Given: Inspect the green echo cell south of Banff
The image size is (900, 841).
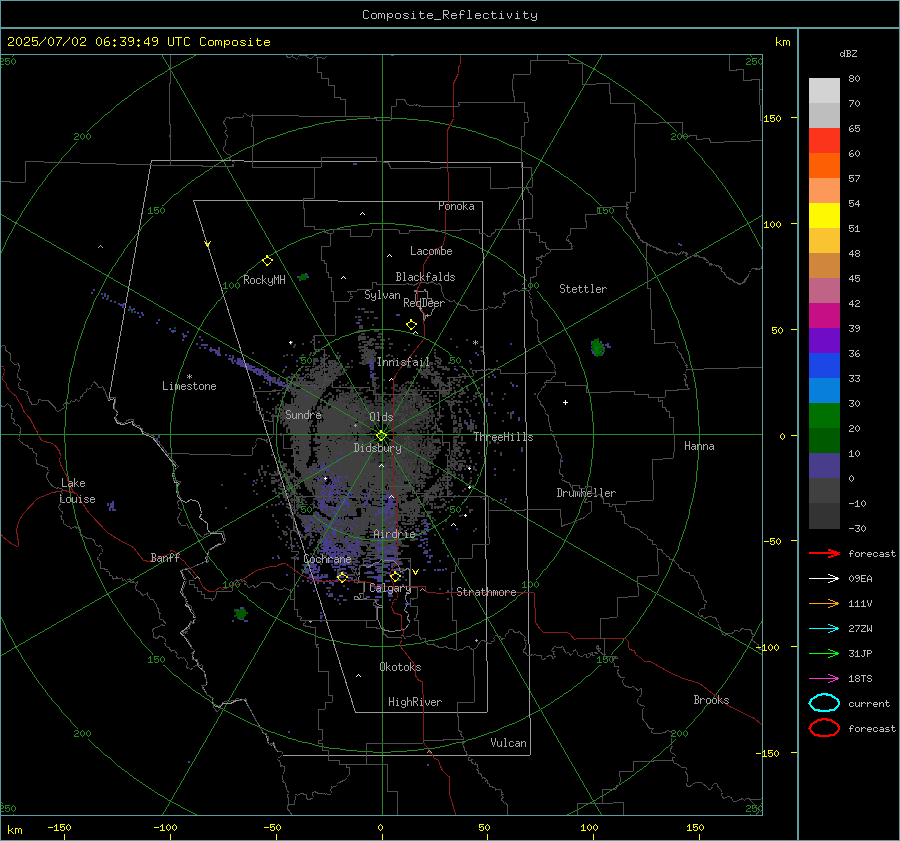Looking at the screenshot, I should [241, 614].
